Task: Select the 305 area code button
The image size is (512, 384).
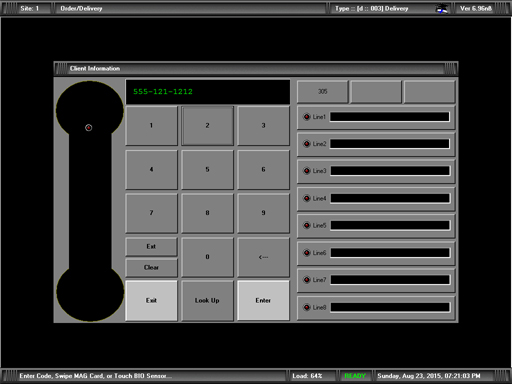Action: pos(323,91)
